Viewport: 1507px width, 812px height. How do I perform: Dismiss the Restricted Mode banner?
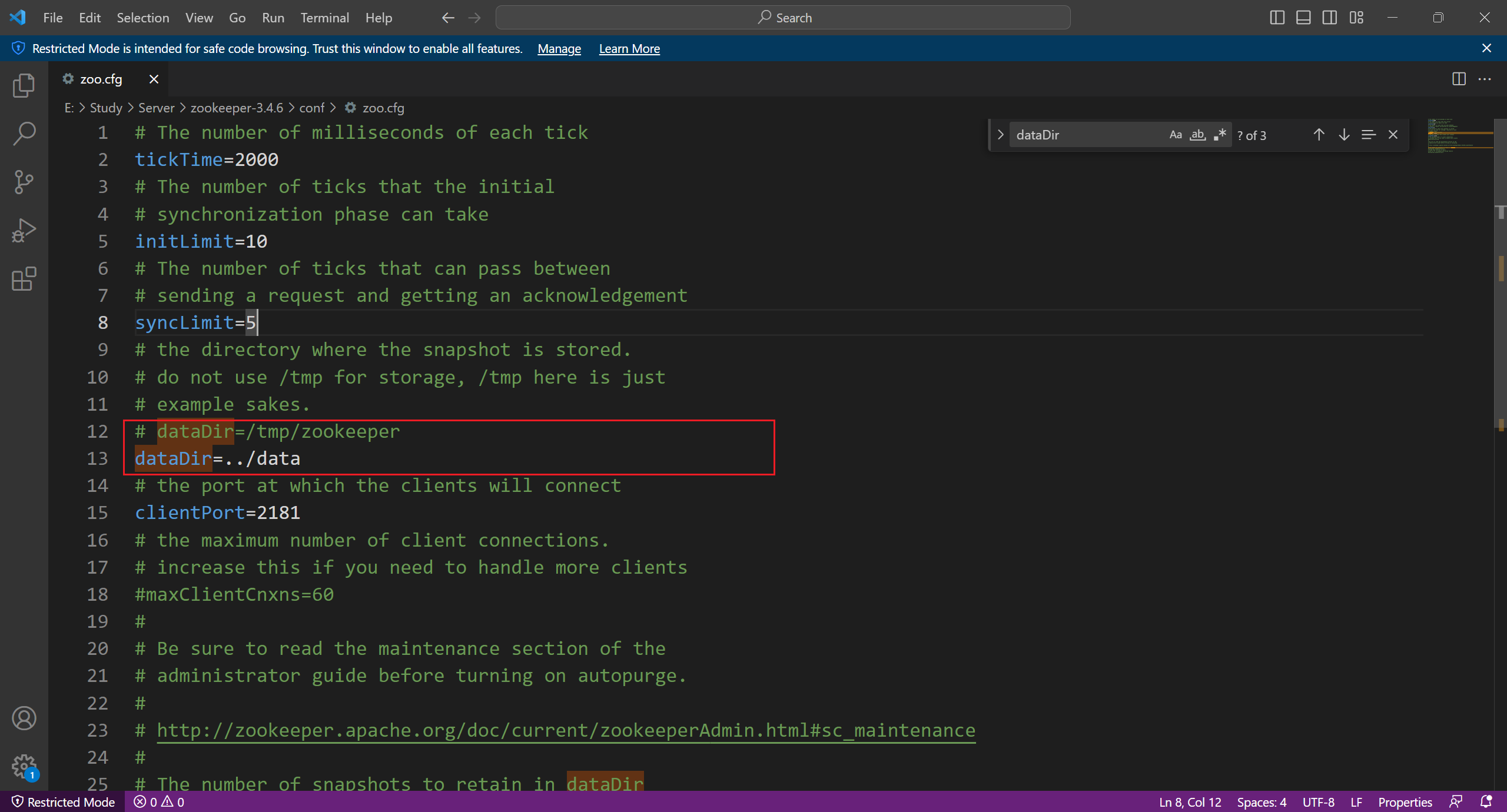pyautogui.click(x=1486, y=48)
